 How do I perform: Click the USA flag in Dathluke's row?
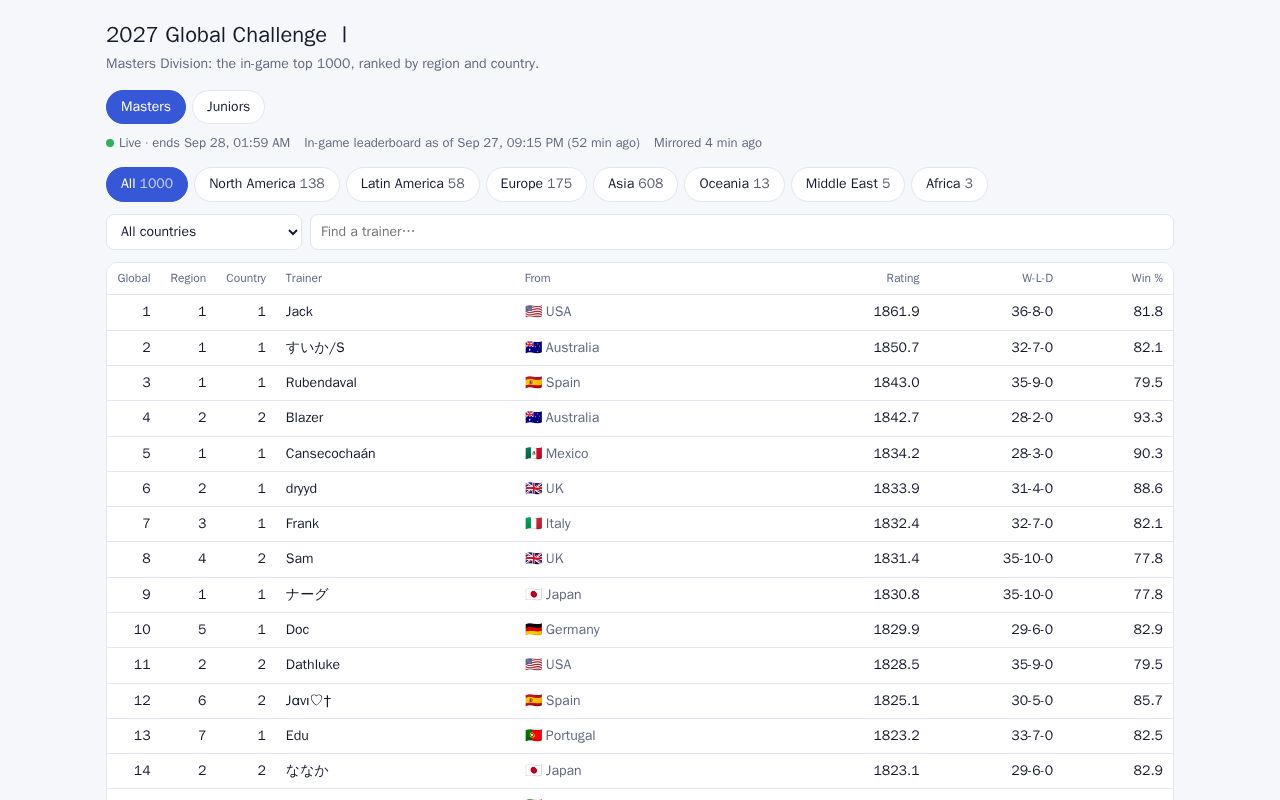pos(533,665)
